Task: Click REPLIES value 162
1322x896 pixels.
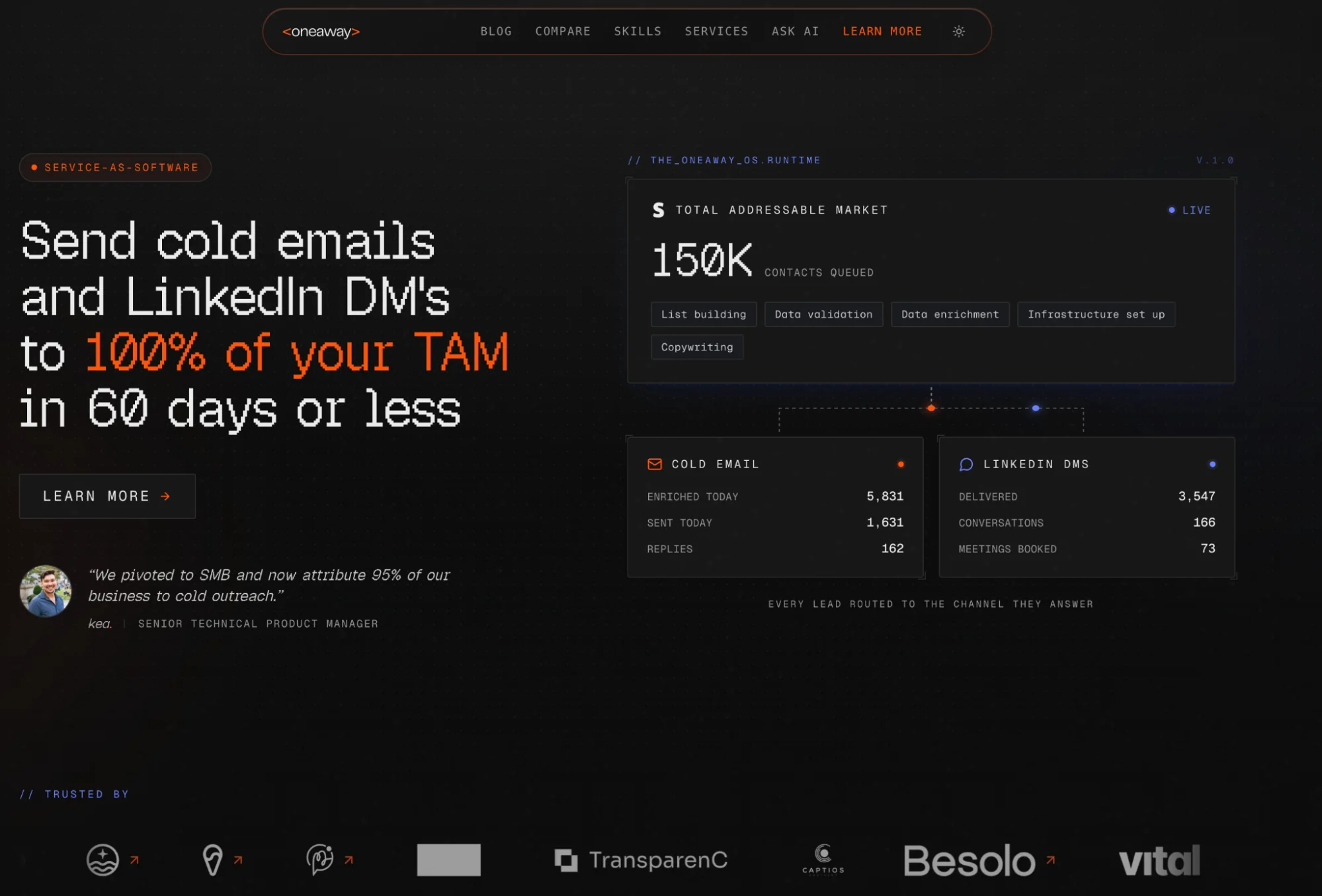Action: [892, 548]
